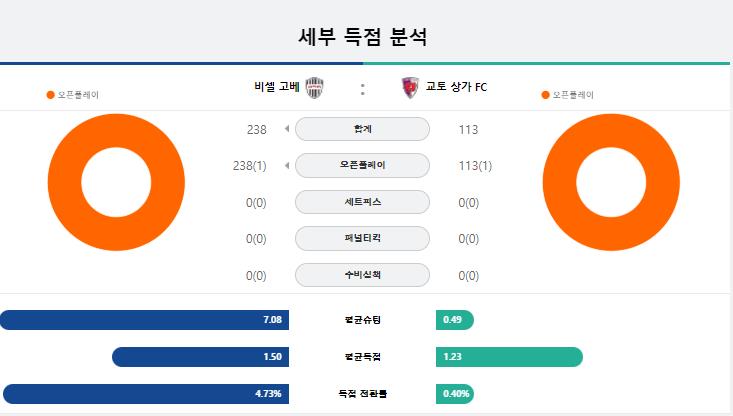733x416 pixels.
Task: Click the Vissel Kobe team crest icon
Action: (x=315, y=87)
